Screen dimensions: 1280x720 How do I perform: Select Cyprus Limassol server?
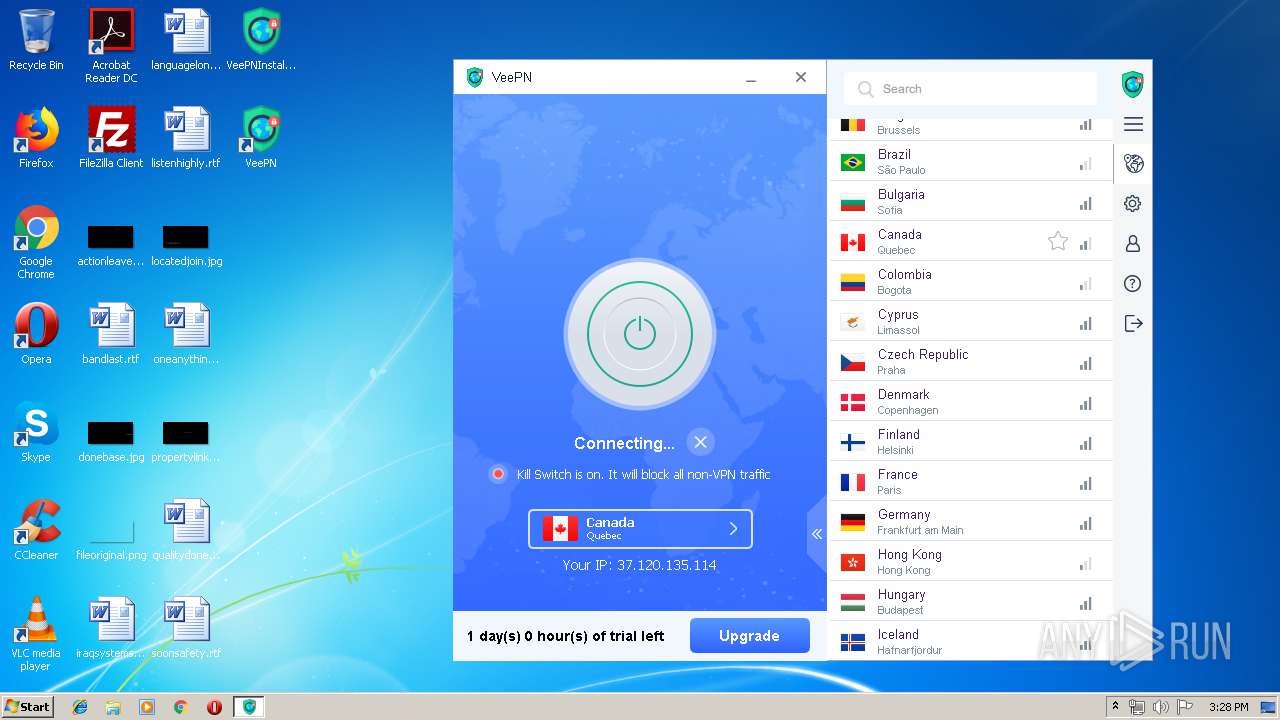pos(971,321)
